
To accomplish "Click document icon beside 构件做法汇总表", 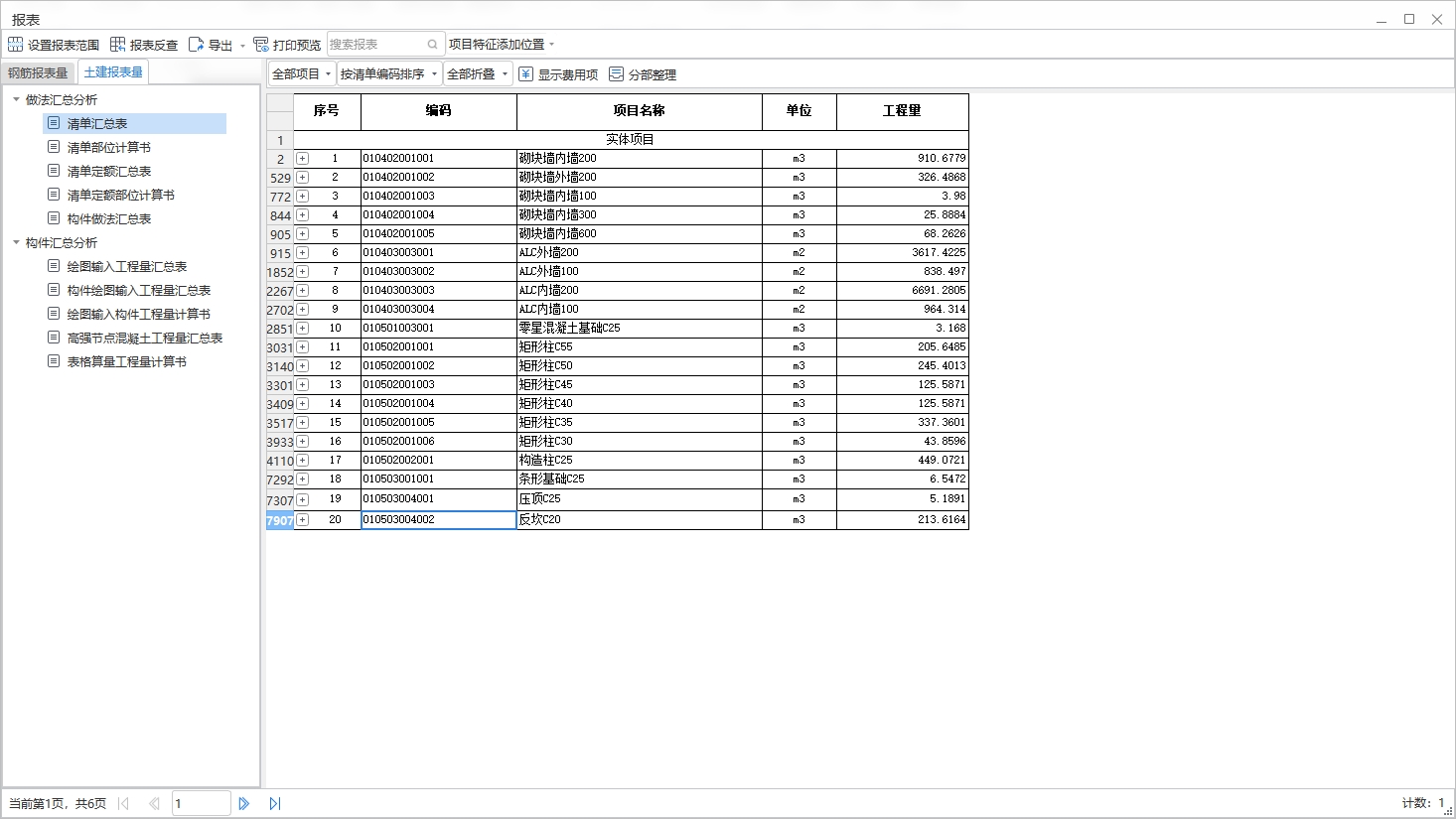I will click(x=54, y=218).
